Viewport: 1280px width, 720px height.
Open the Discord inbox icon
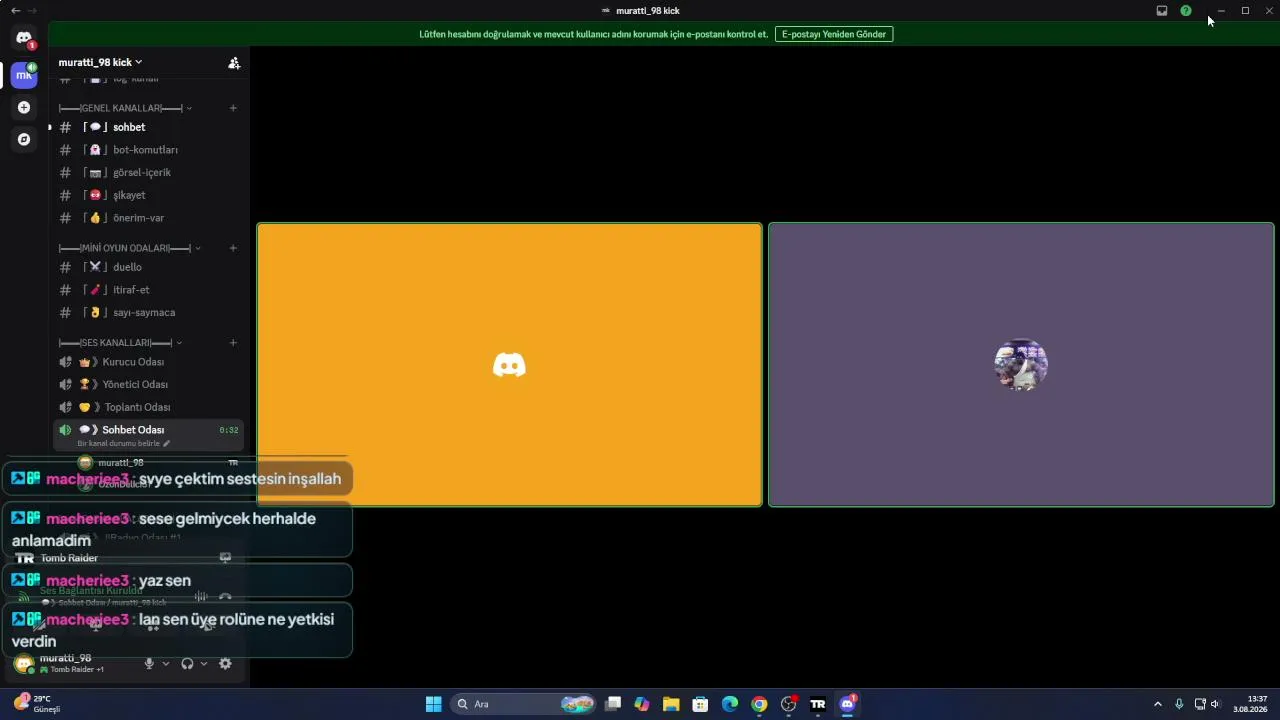tap(1162, 11)
